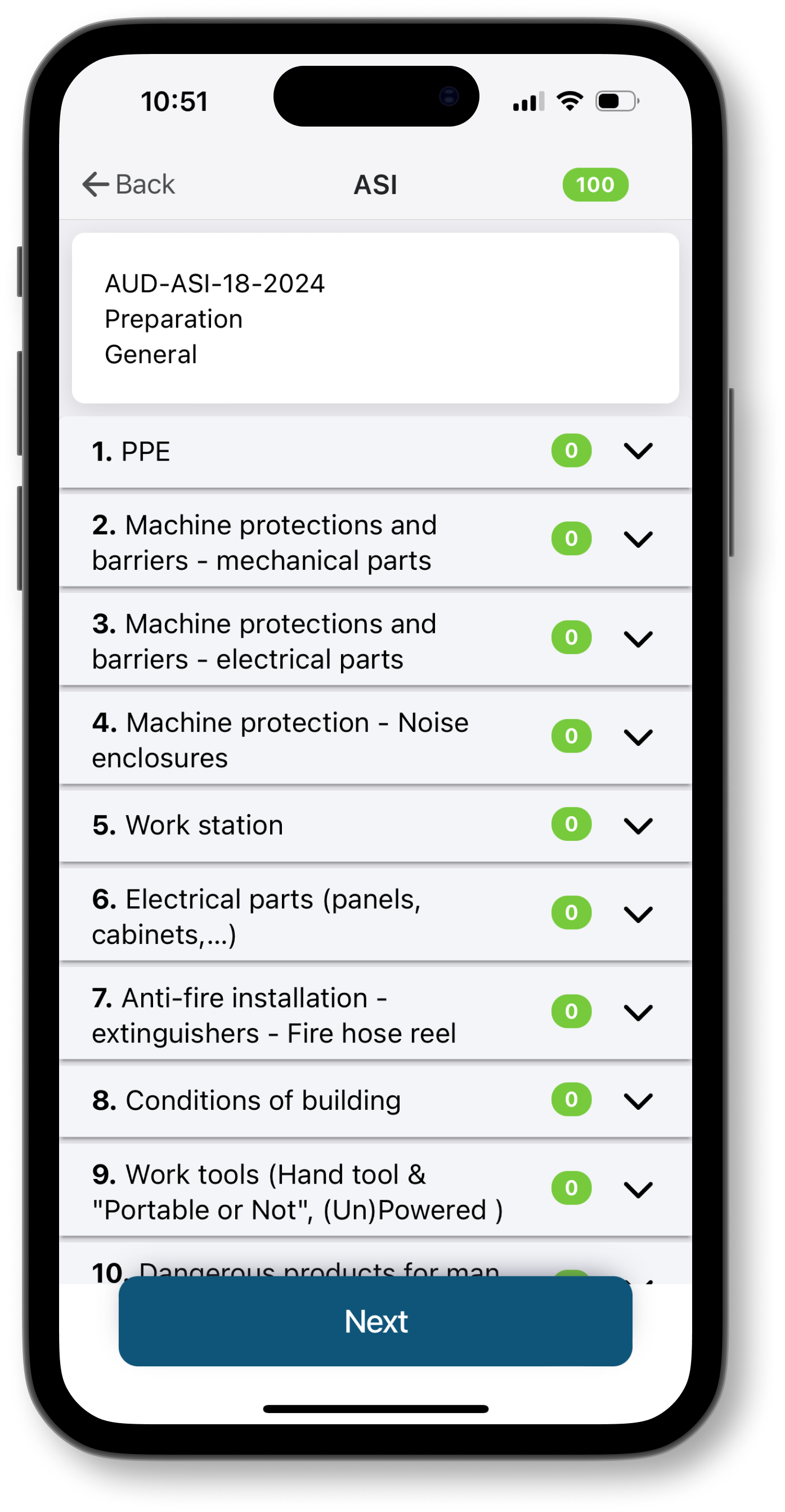Tap the PPE score badge showing 0

571,451
